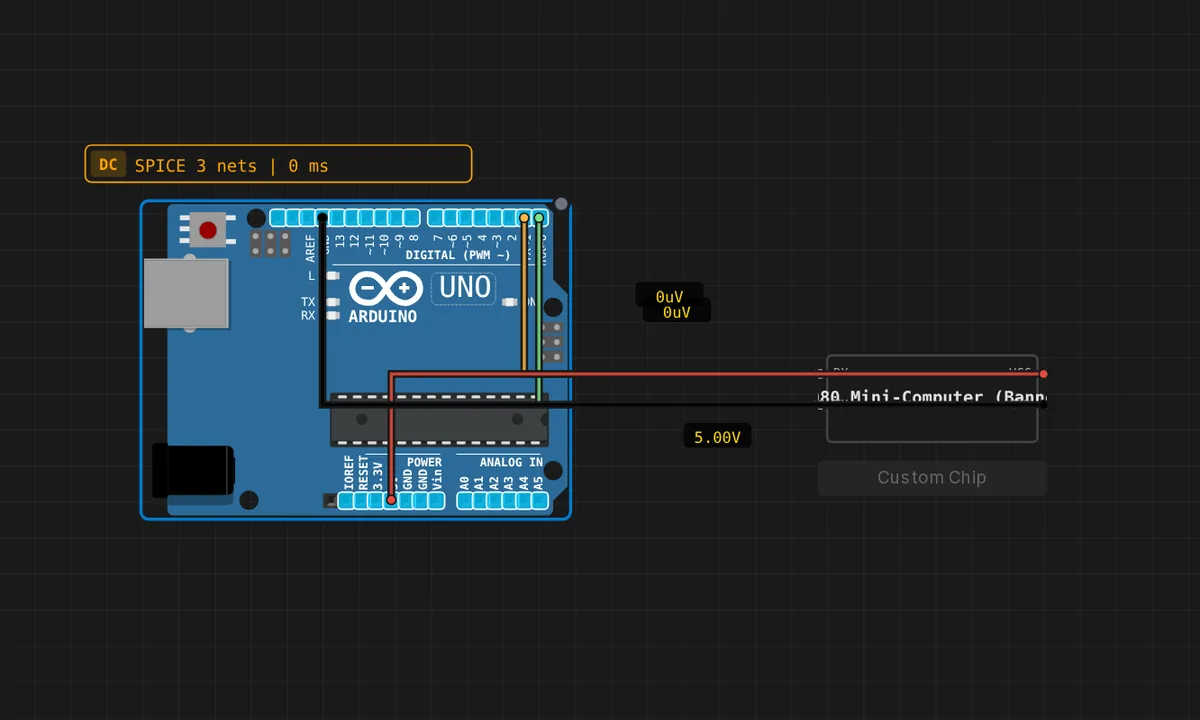The width and height of the screenshot is (1200, 720).
Task: Click the Arduino infinity logo
Action: pyautogui.click(x=385, y=289)
